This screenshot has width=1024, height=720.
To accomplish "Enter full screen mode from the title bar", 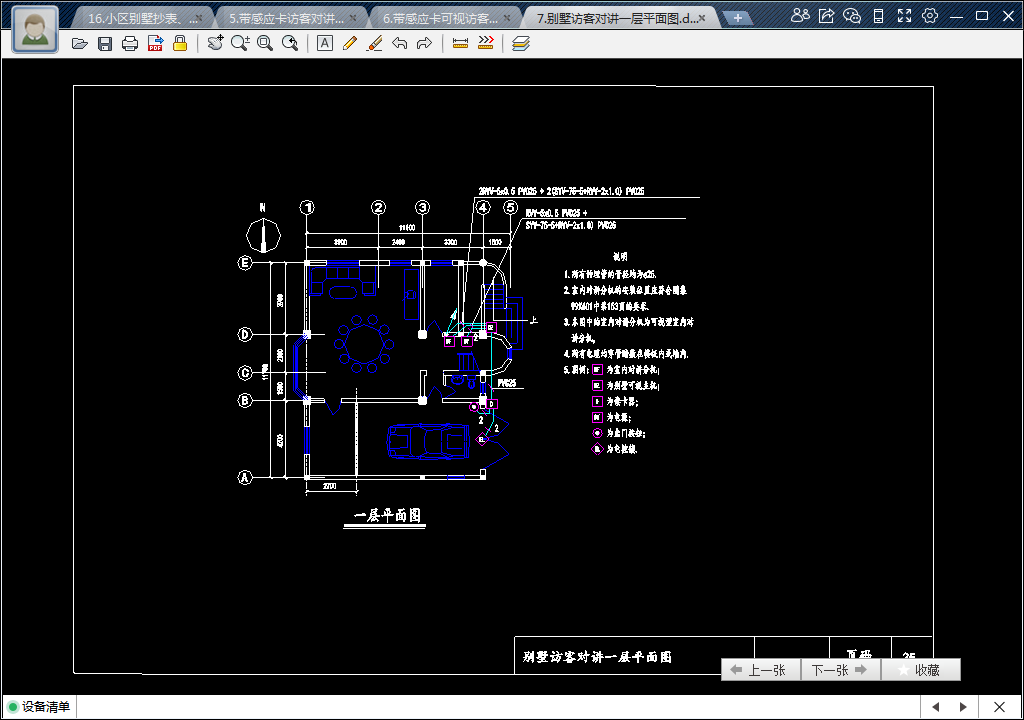I will (904, 16).
